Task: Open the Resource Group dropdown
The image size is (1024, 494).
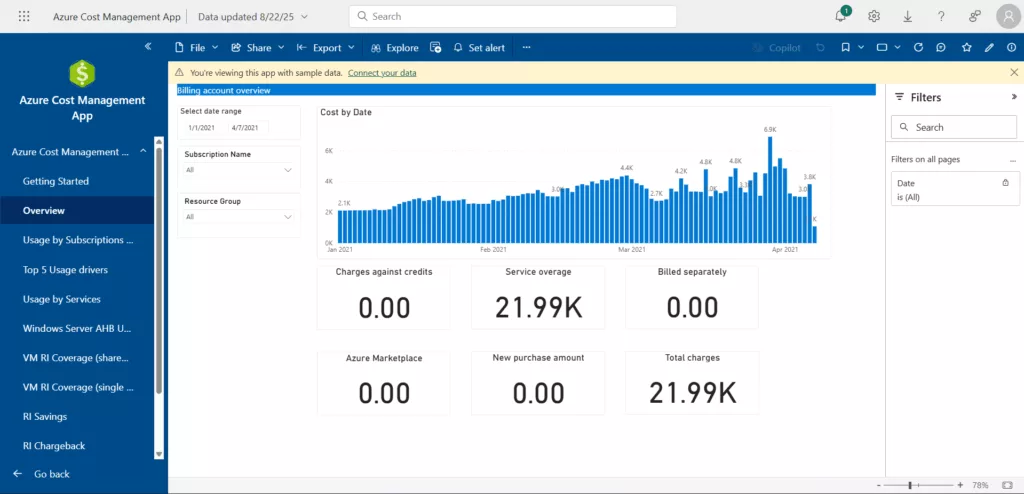Action: [239, 216]
